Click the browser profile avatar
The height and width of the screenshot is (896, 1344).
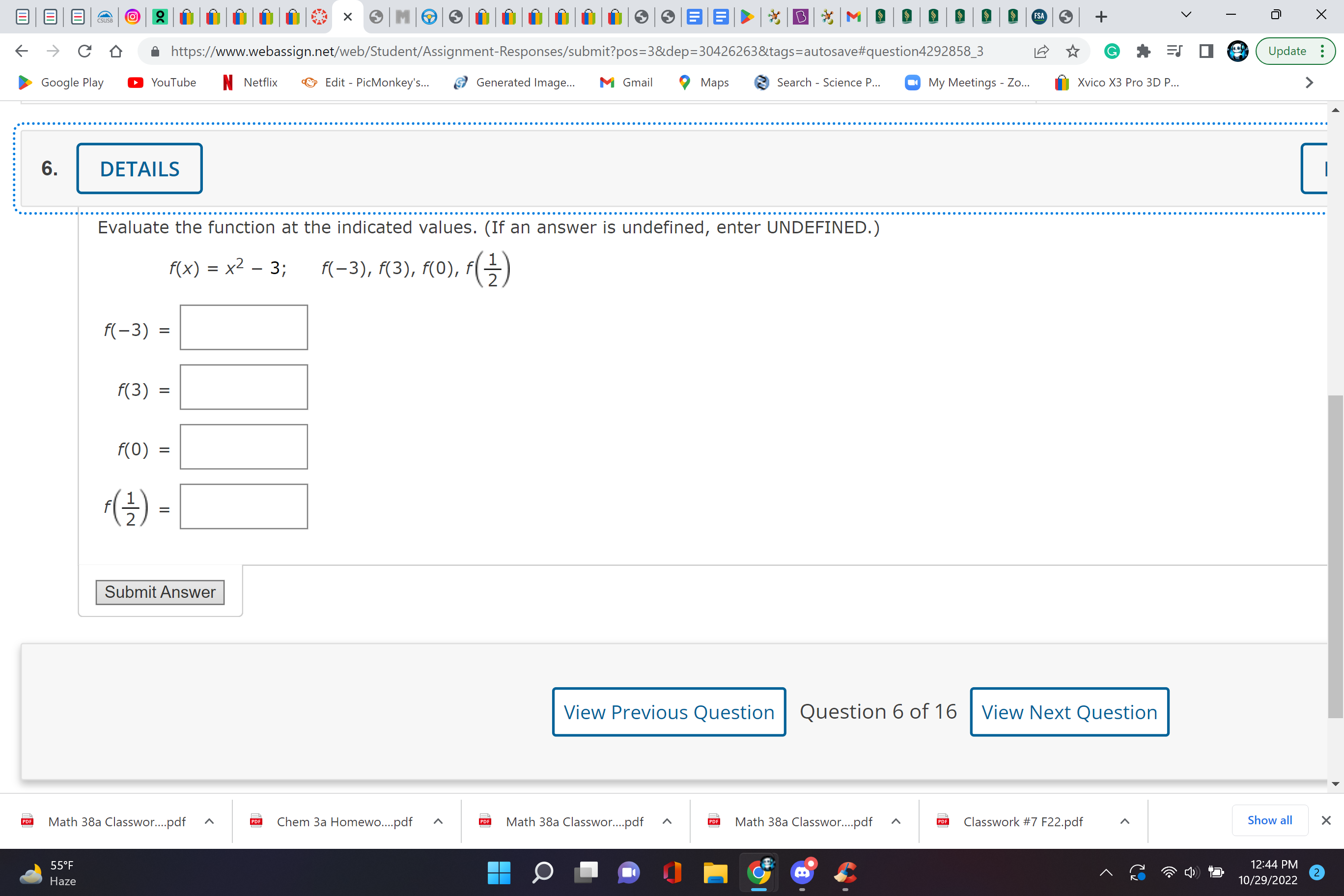(x=1237, y=51)
